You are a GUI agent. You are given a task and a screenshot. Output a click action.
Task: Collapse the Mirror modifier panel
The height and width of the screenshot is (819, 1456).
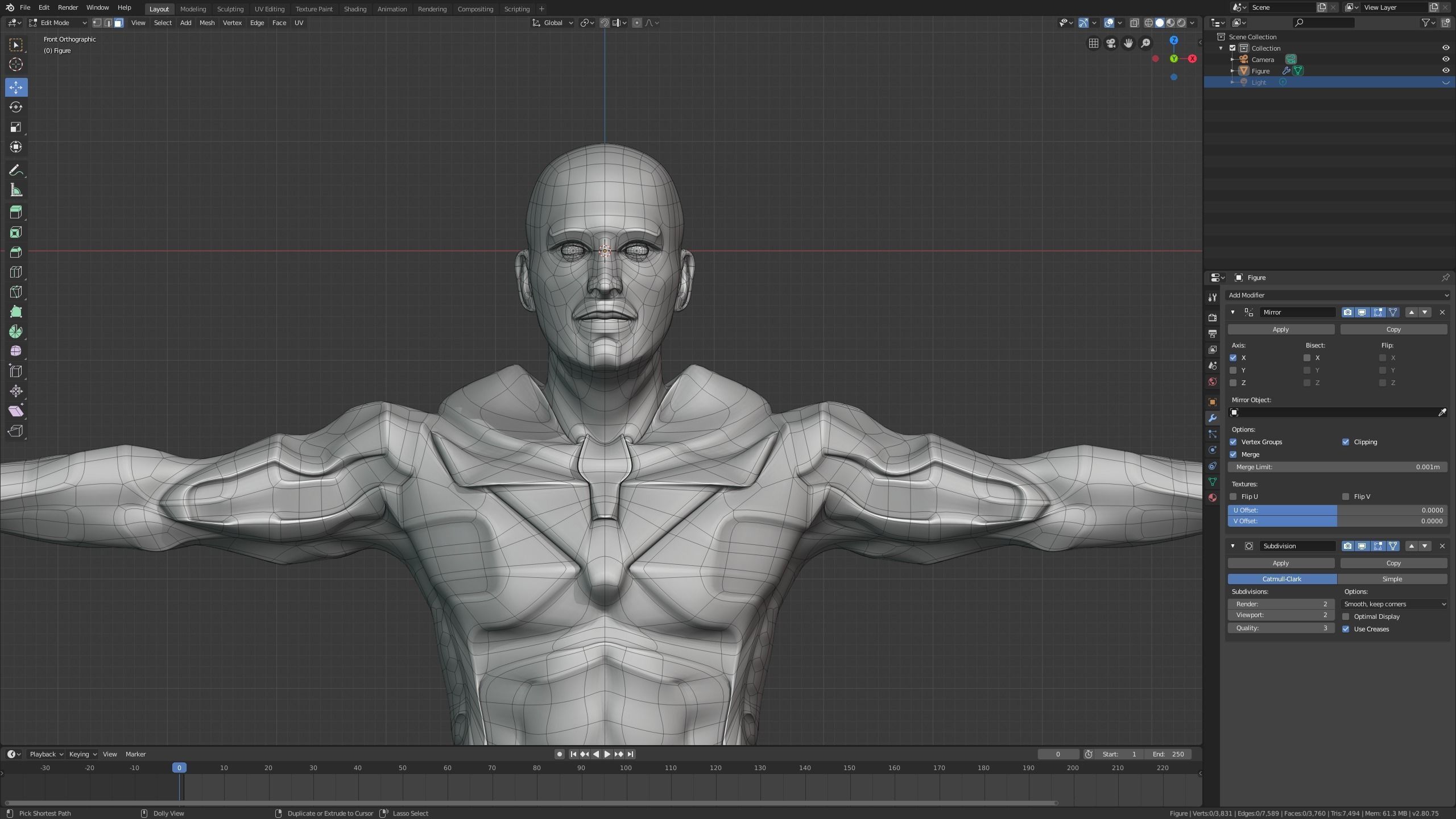click(1232, 312)
